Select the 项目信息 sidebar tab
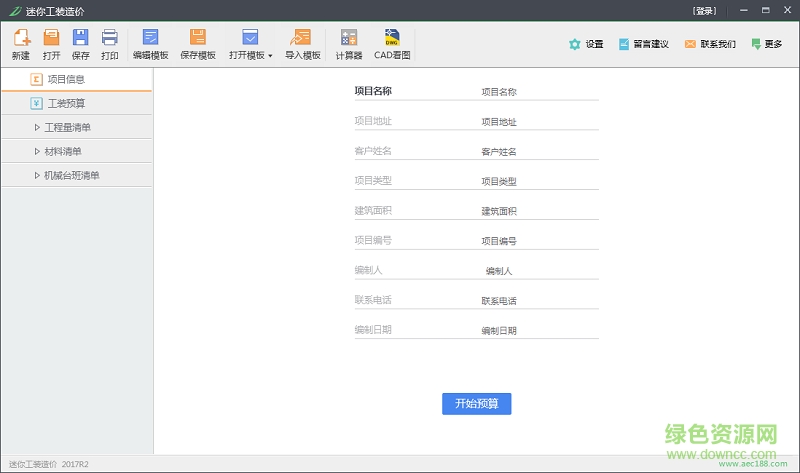Viewport: 800px width, 473px height. 77,80
